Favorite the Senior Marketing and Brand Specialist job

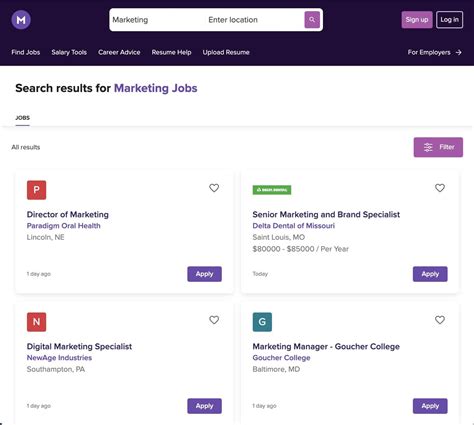tap(440, 188)
